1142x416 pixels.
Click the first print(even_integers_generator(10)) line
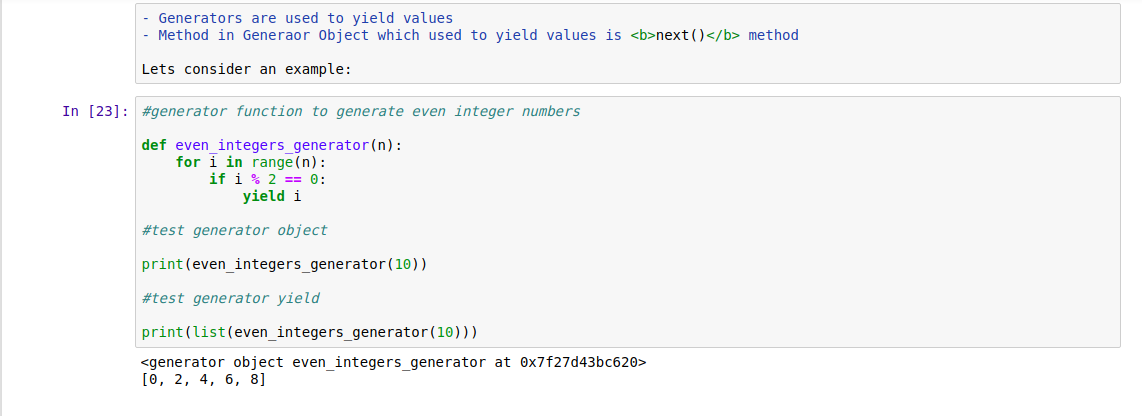pos(284,264)
